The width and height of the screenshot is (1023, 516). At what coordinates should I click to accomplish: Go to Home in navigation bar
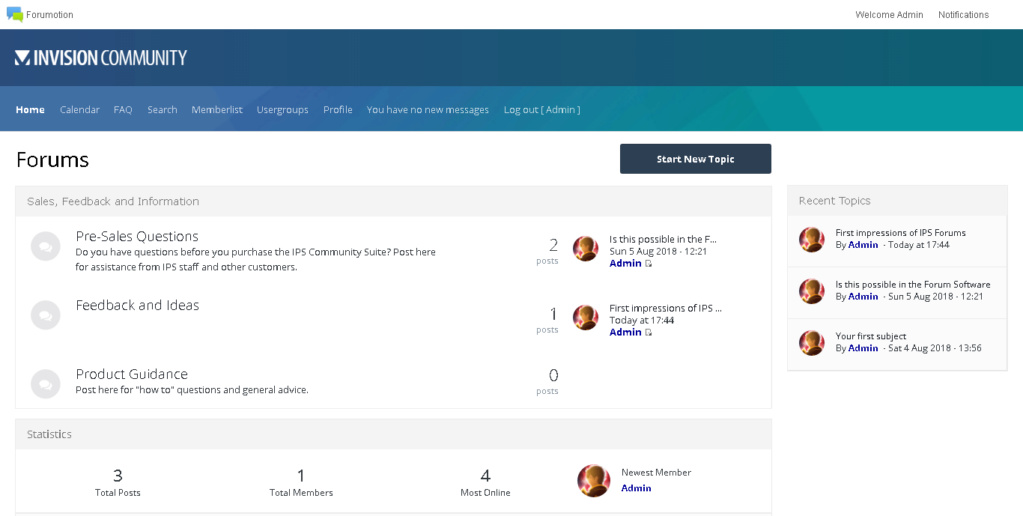click(30, 110)
